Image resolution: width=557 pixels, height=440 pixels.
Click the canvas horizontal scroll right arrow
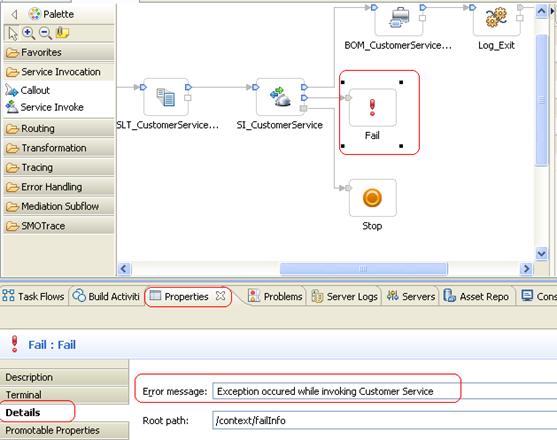tap(526, 268)
